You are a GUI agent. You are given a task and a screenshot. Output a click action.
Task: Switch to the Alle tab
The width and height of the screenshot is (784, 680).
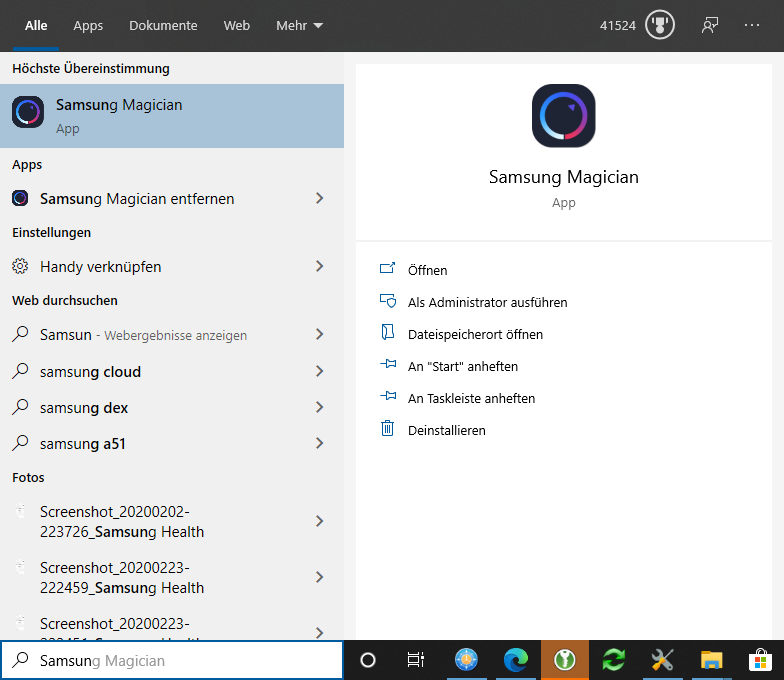pyautogui.click(x=36, y=26)
